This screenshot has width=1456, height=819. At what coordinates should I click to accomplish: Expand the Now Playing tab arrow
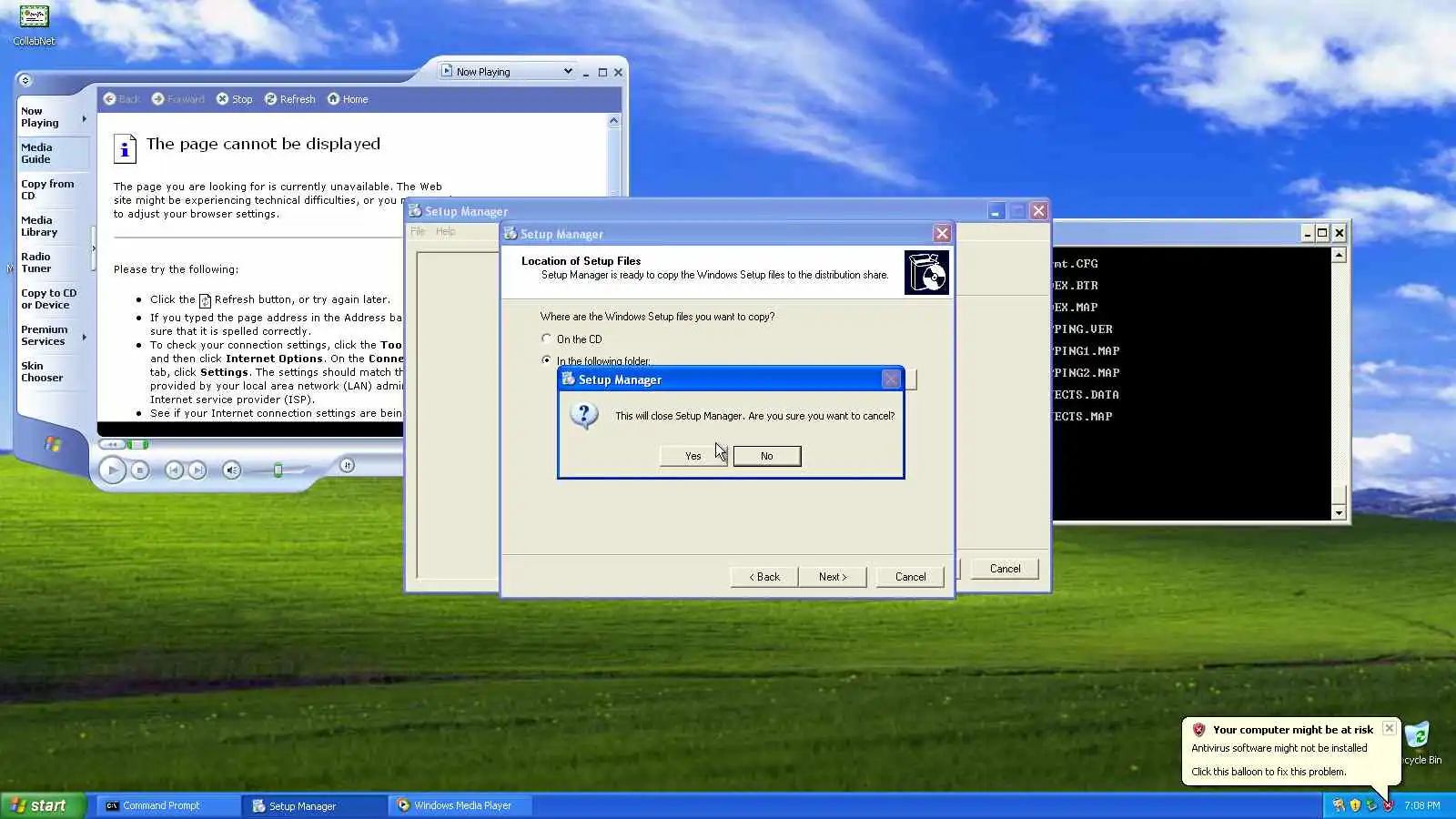pos(85,118)
